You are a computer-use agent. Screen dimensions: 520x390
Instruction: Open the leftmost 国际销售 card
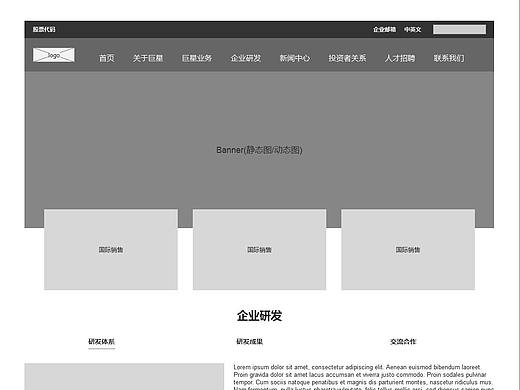(x=111, y=249)
